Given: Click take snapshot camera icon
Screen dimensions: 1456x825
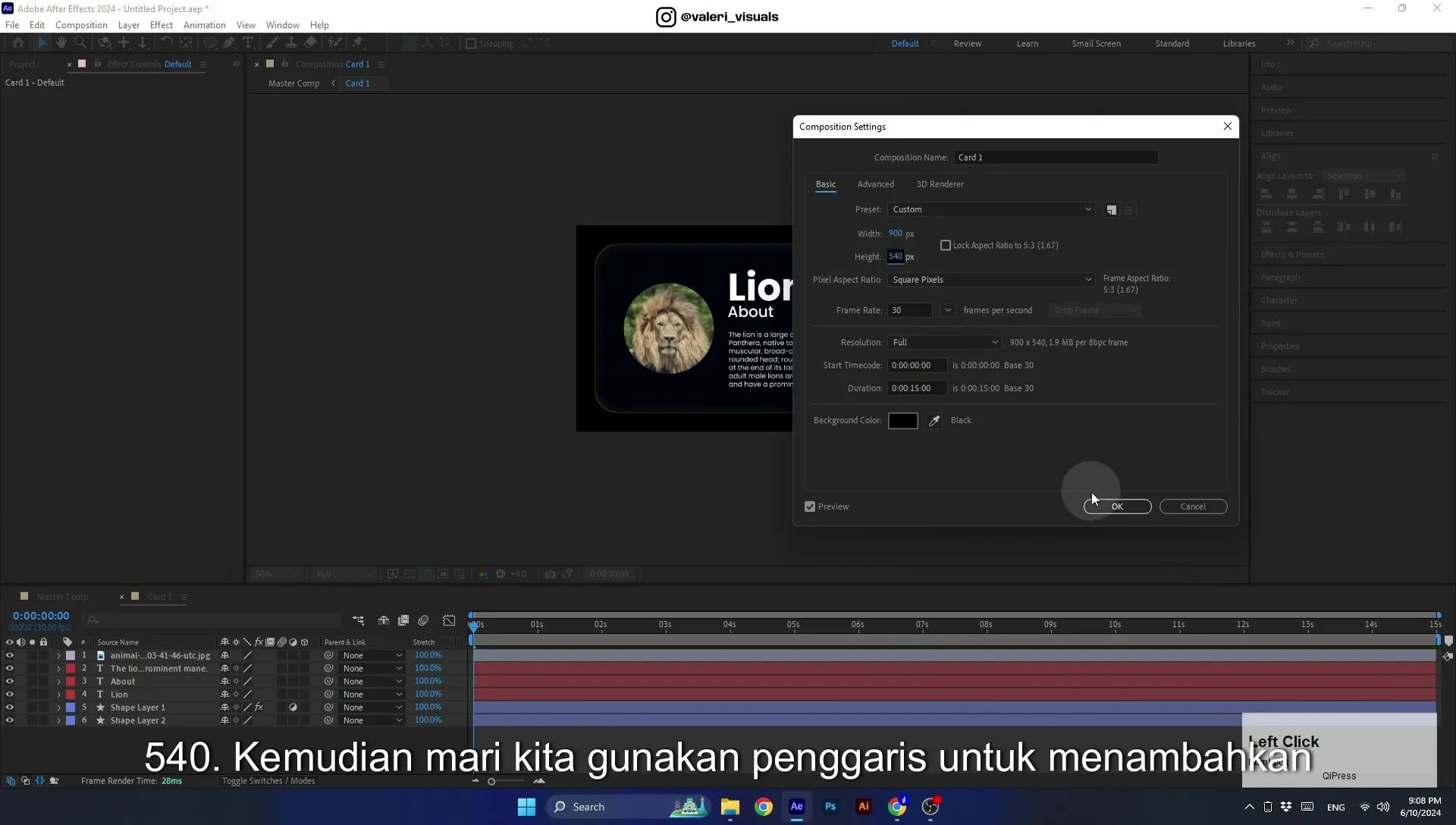Looking at the screenshot, I should tap(551, 574).
